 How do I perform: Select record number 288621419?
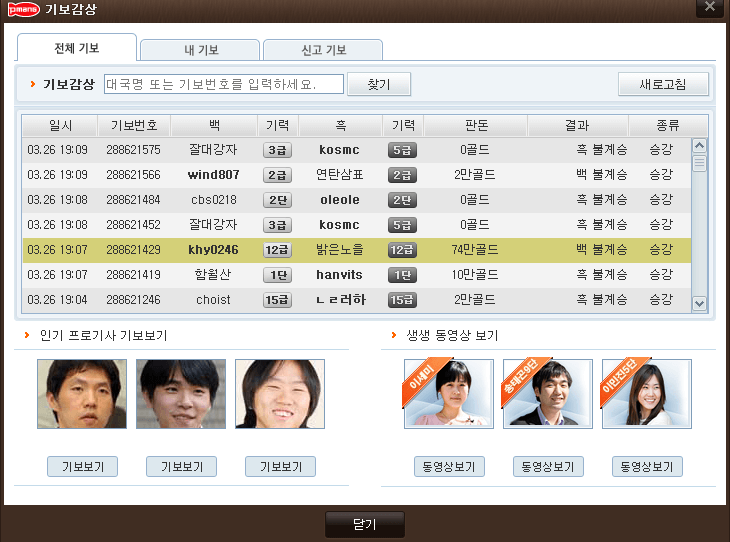click(x=357, y=275)
